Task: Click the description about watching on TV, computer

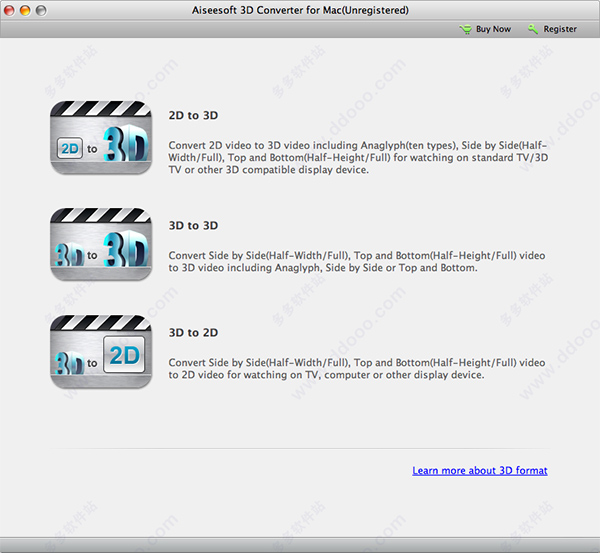Action: 357,369
